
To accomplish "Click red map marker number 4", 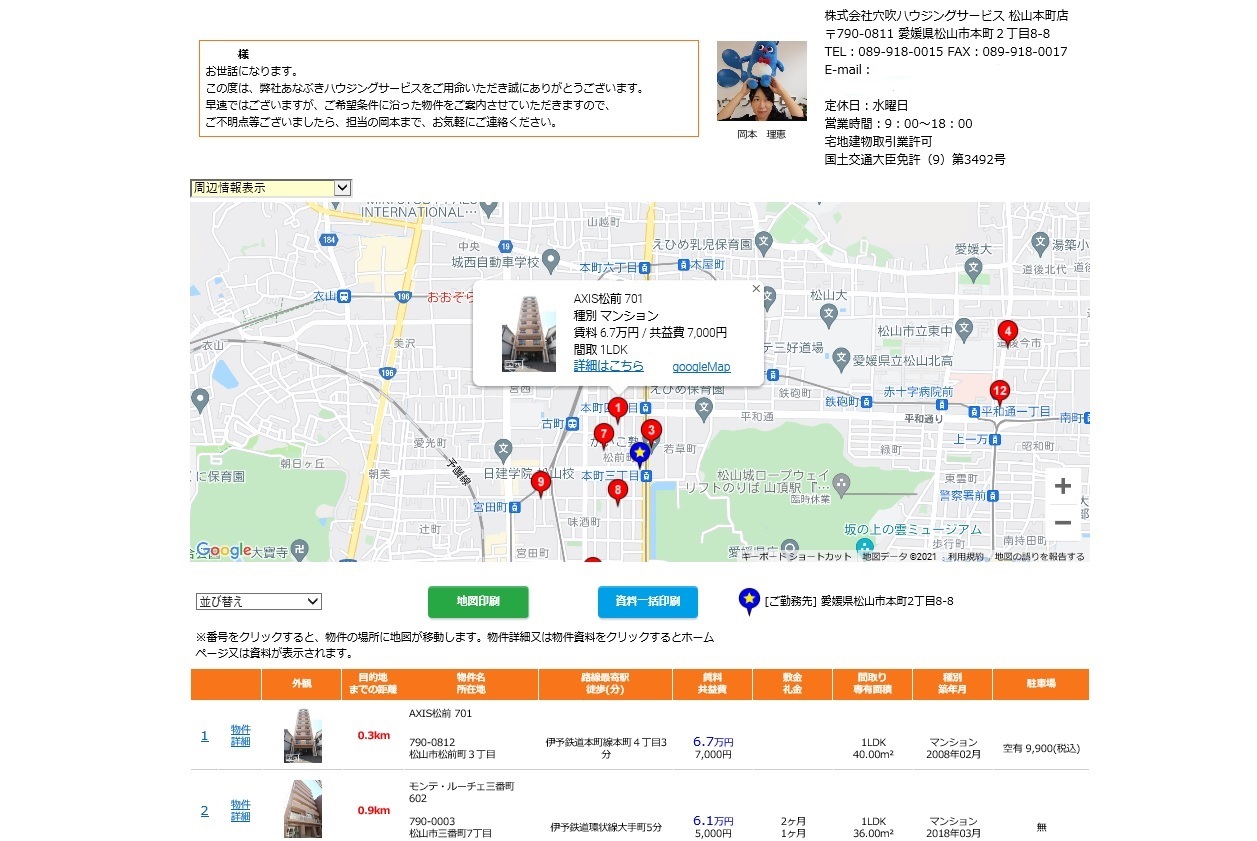I will pyautogui.click(x=1008, y=331).
